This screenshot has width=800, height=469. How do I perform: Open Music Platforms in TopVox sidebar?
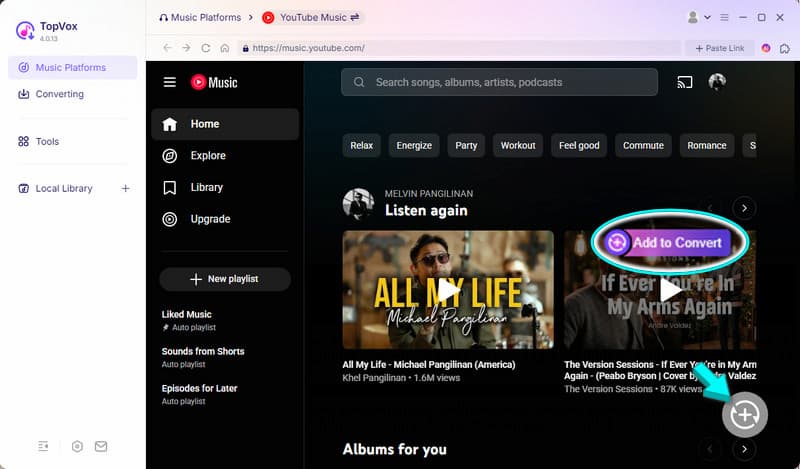coord(72,67)
